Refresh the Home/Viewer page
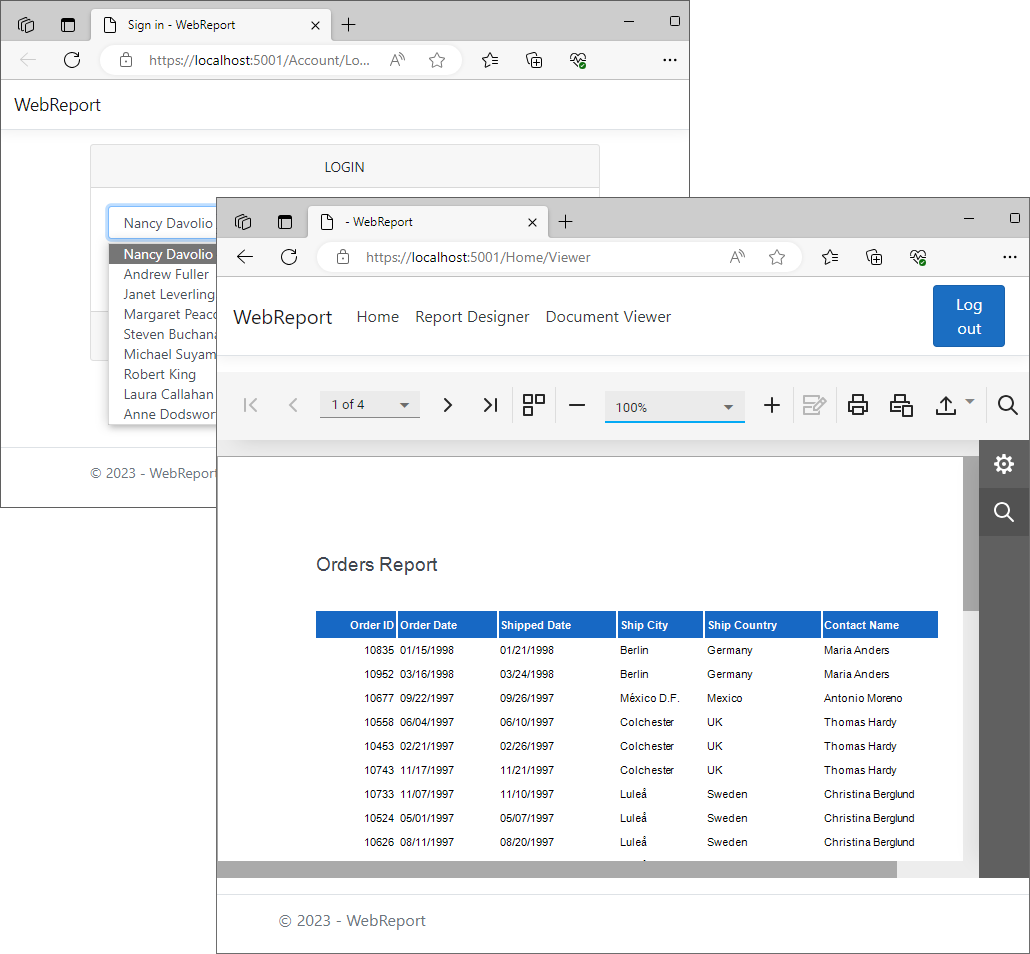 [289, 257]
